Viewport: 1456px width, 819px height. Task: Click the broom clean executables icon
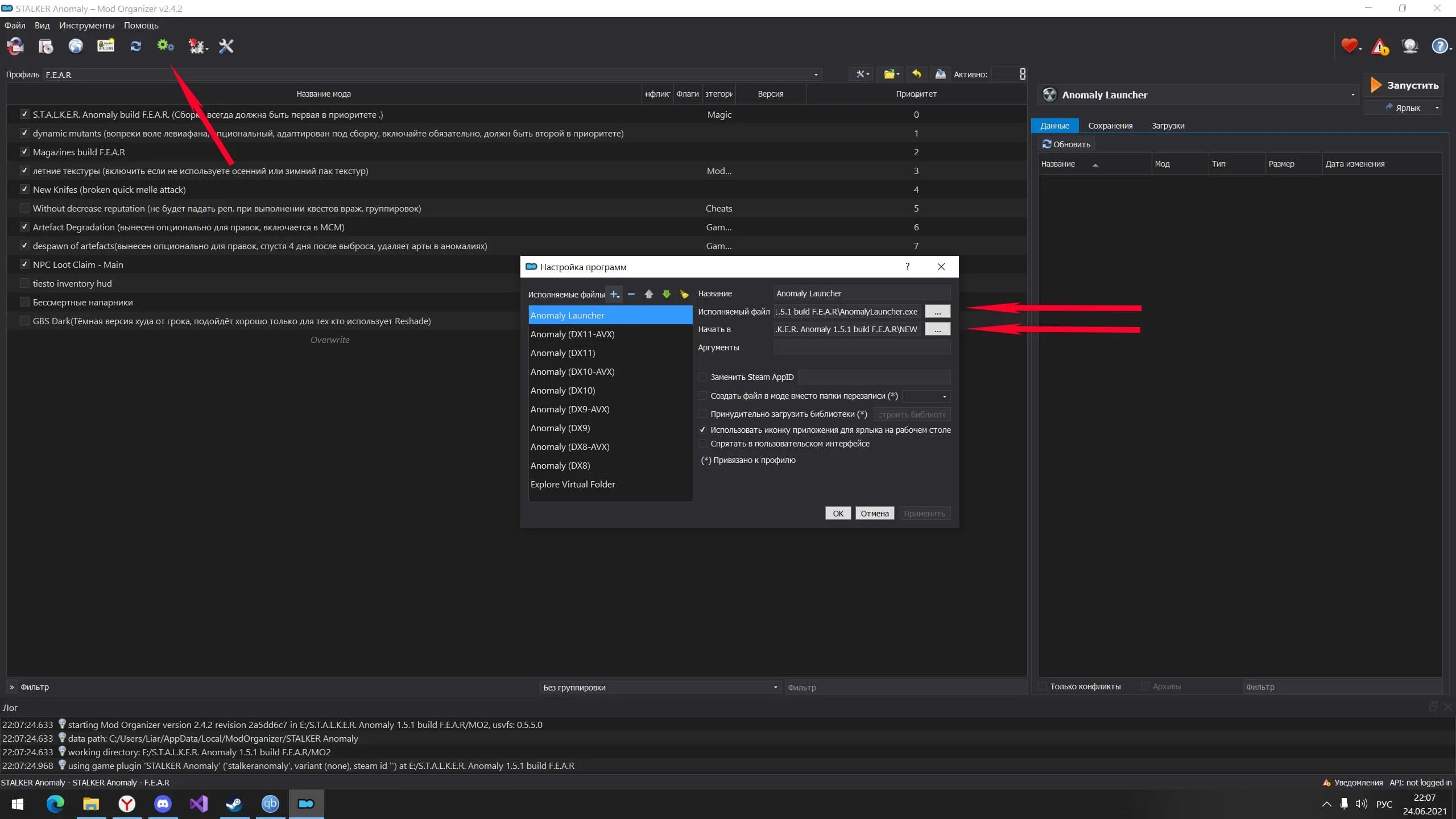684,294
